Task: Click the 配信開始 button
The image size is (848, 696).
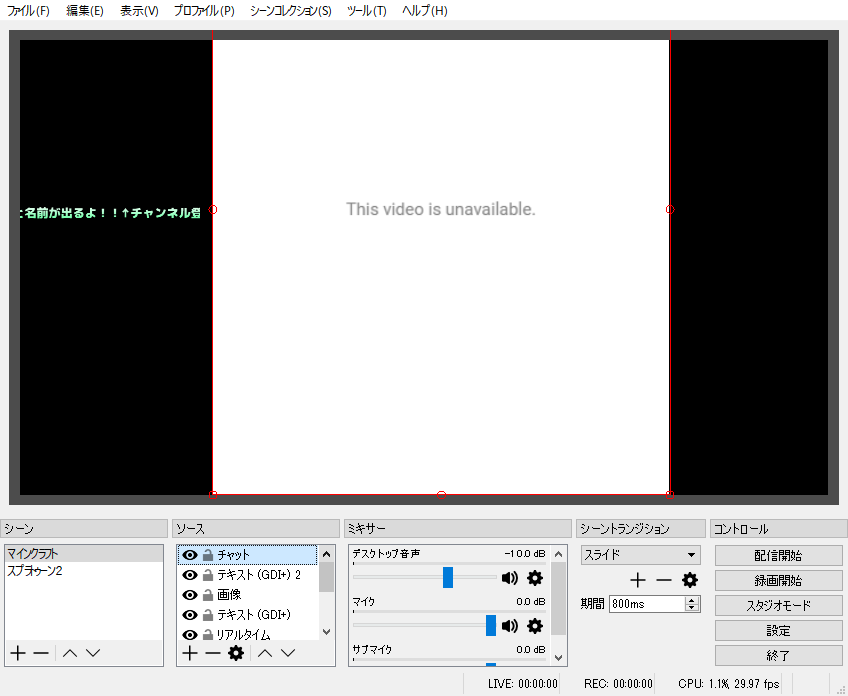Action: coord(778,555)
